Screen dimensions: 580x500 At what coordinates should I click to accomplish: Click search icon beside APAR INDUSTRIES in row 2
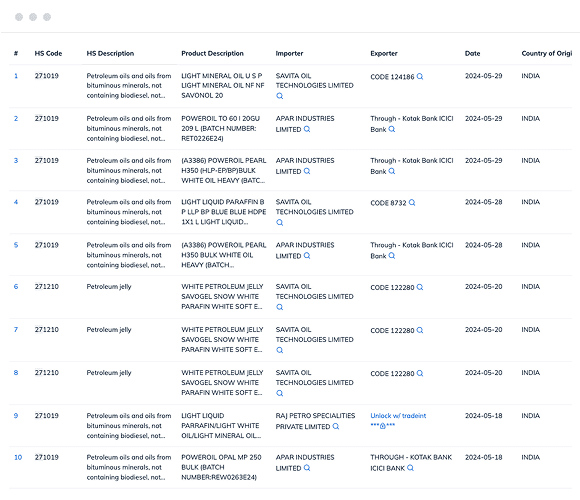click(307, 129)
